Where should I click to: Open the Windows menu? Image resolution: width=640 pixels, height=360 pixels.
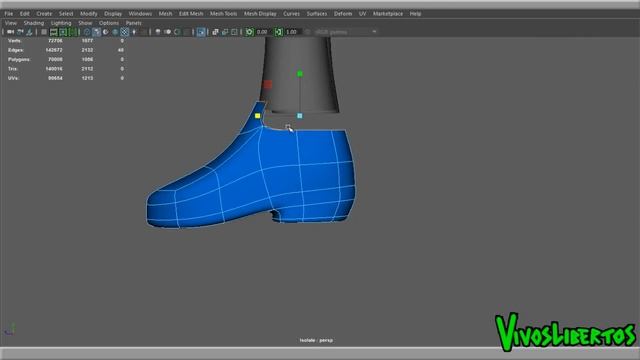click(x=140, y=13)
